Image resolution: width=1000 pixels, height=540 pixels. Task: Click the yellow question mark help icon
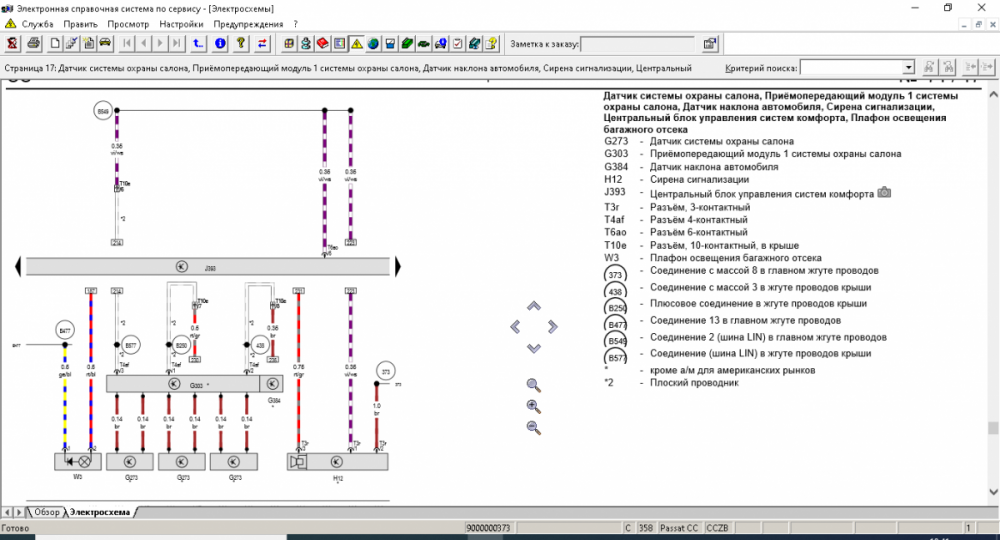tap(241, 43)
